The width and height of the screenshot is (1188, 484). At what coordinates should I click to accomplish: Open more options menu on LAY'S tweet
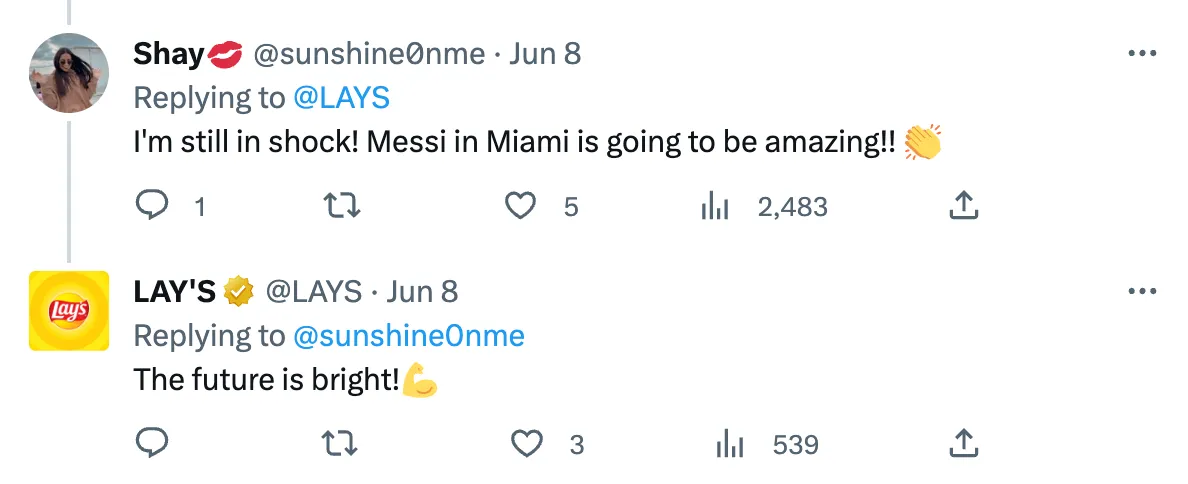pyautogui.click(x=1141, y=291)
